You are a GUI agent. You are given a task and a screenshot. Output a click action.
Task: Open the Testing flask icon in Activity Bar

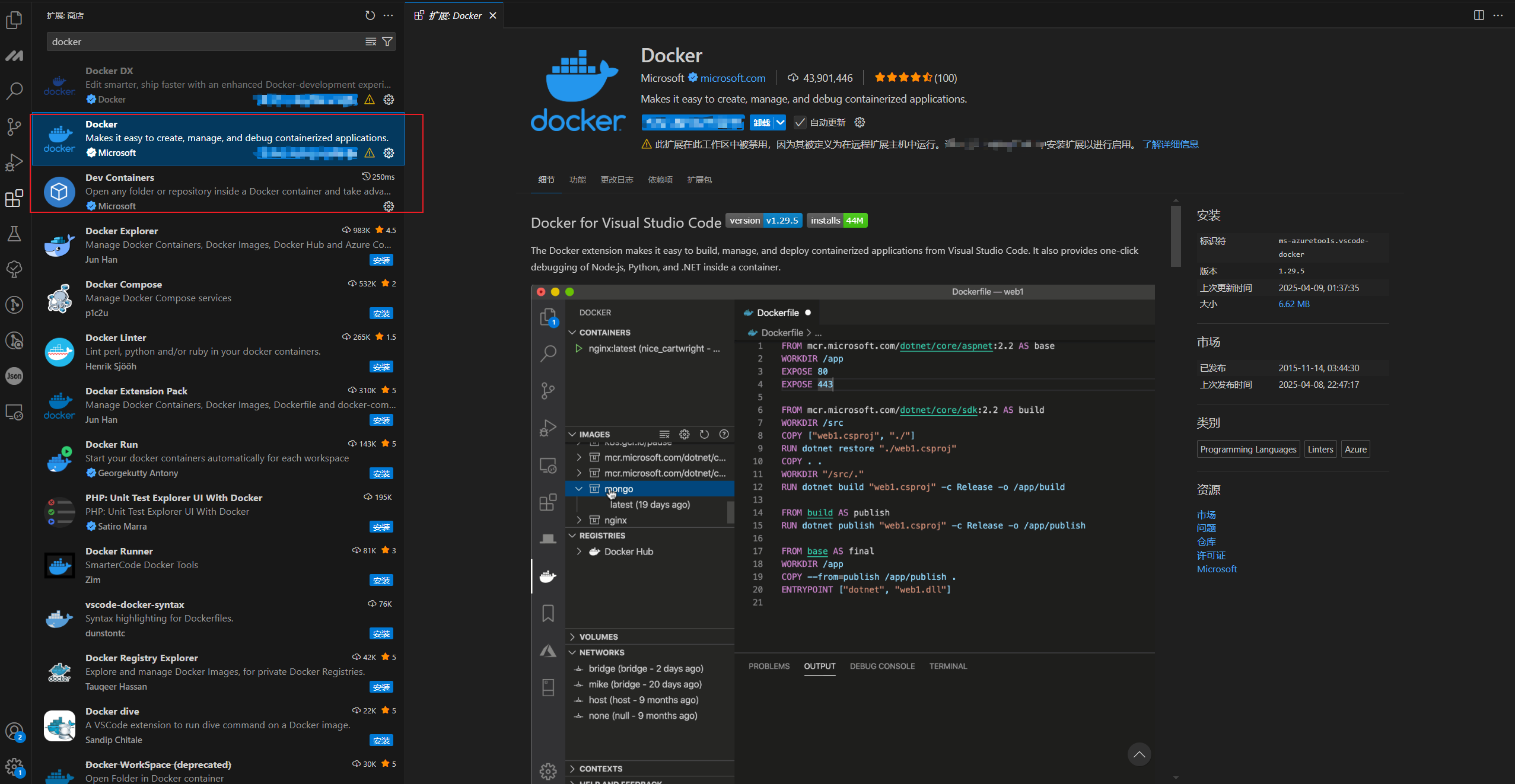point(14,233)
